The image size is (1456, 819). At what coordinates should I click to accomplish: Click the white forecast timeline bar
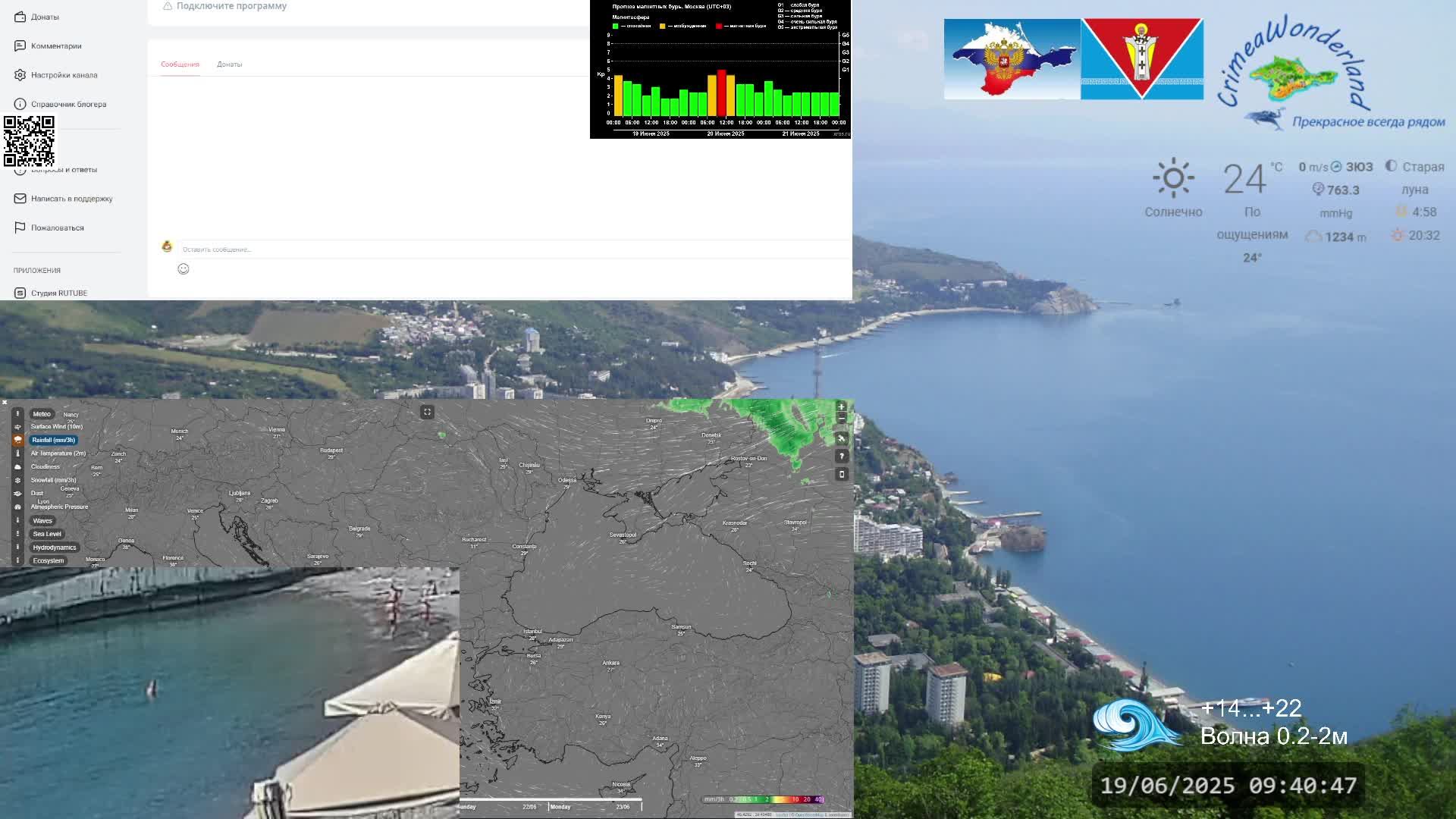click(551, 799)
